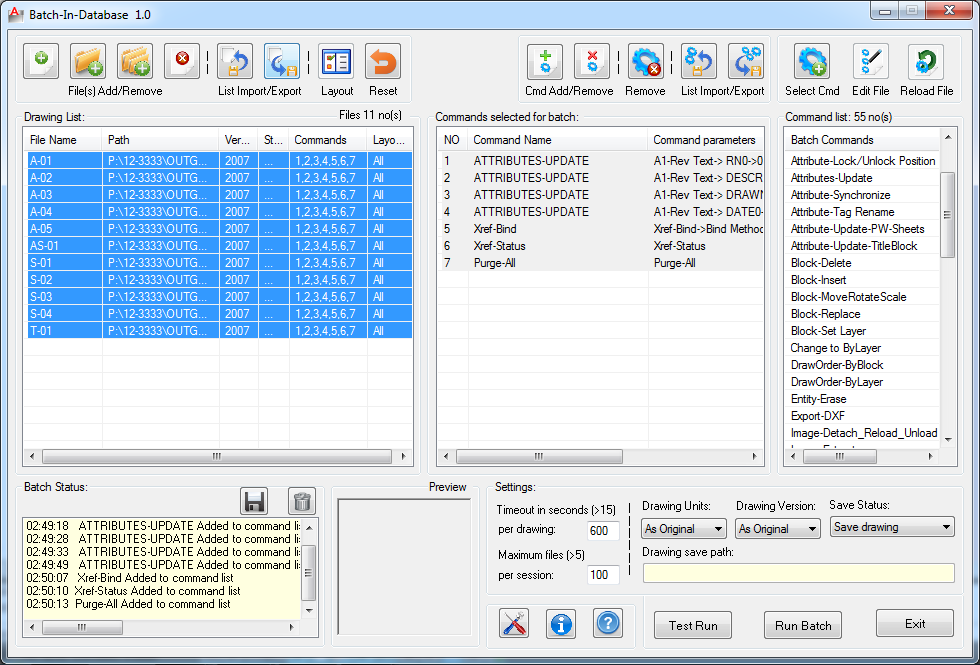Image resolution: width=980 pixels, height=665 pixels.
Task: Select Attribute-Tag Rename command
Action: (862, 212)
